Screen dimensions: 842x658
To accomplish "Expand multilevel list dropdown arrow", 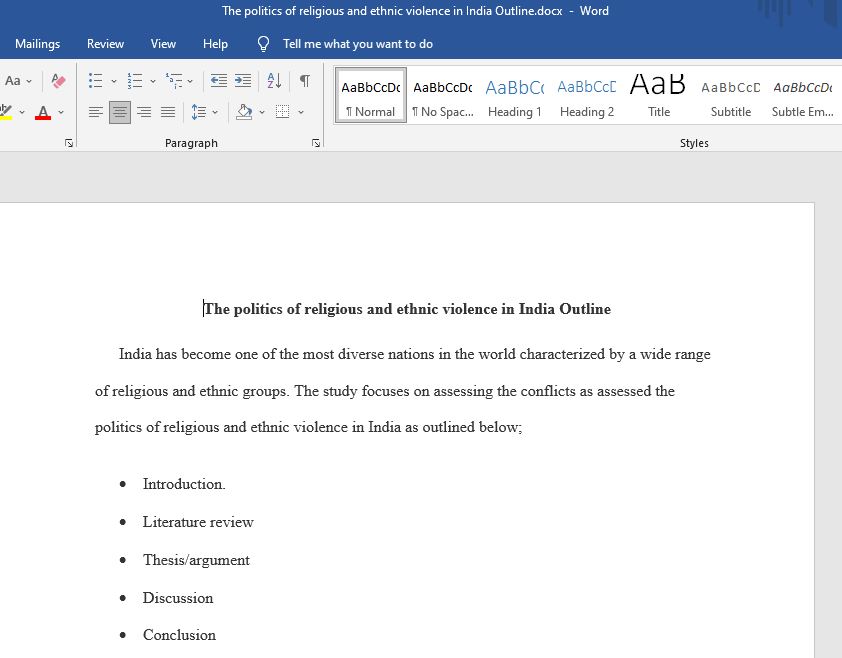I will [x=190, y=82].
